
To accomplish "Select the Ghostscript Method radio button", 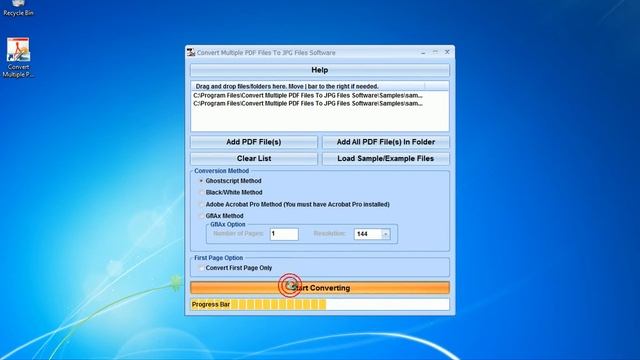I will click(201, 181).
